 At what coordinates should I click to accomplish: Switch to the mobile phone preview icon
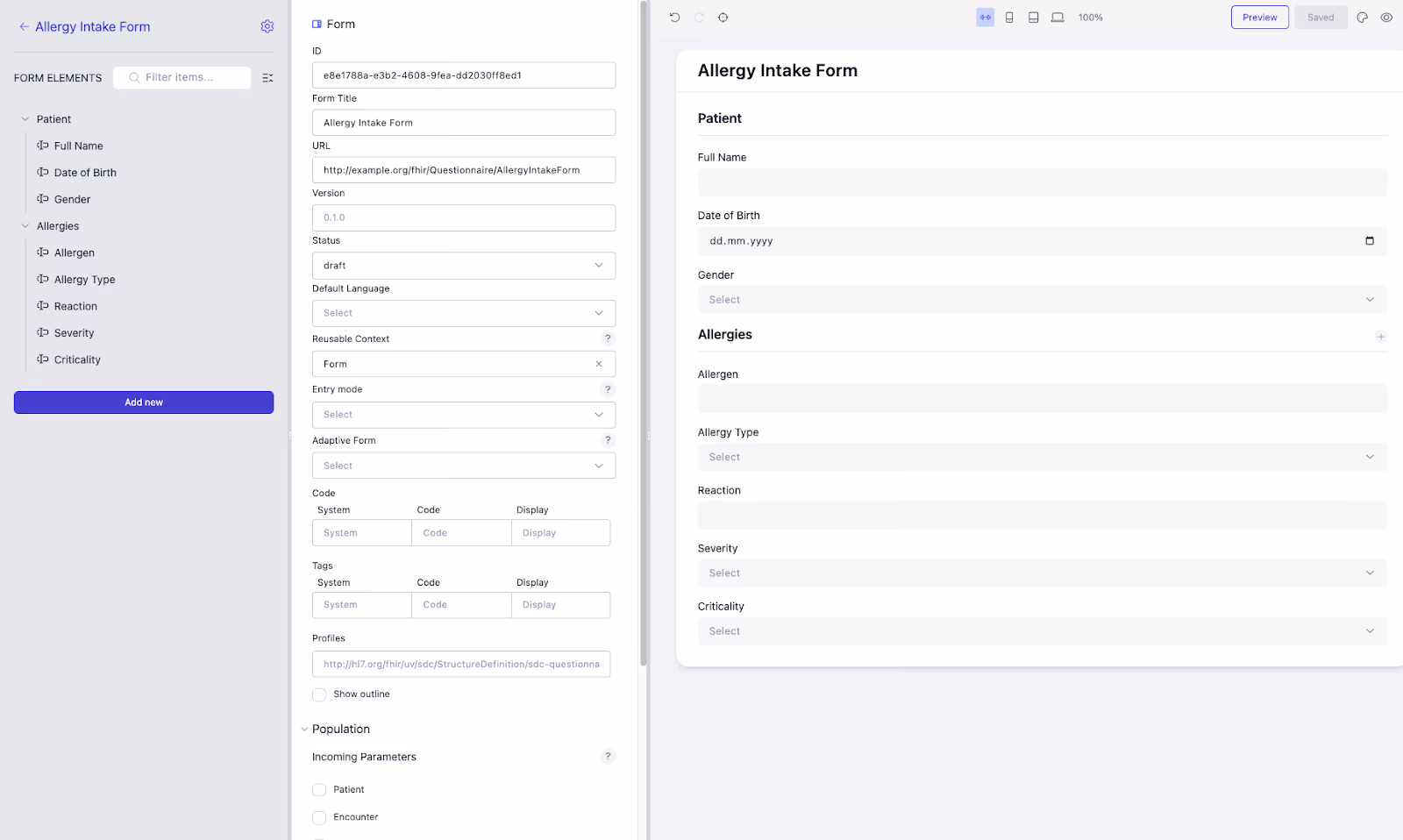point(1009,18)
